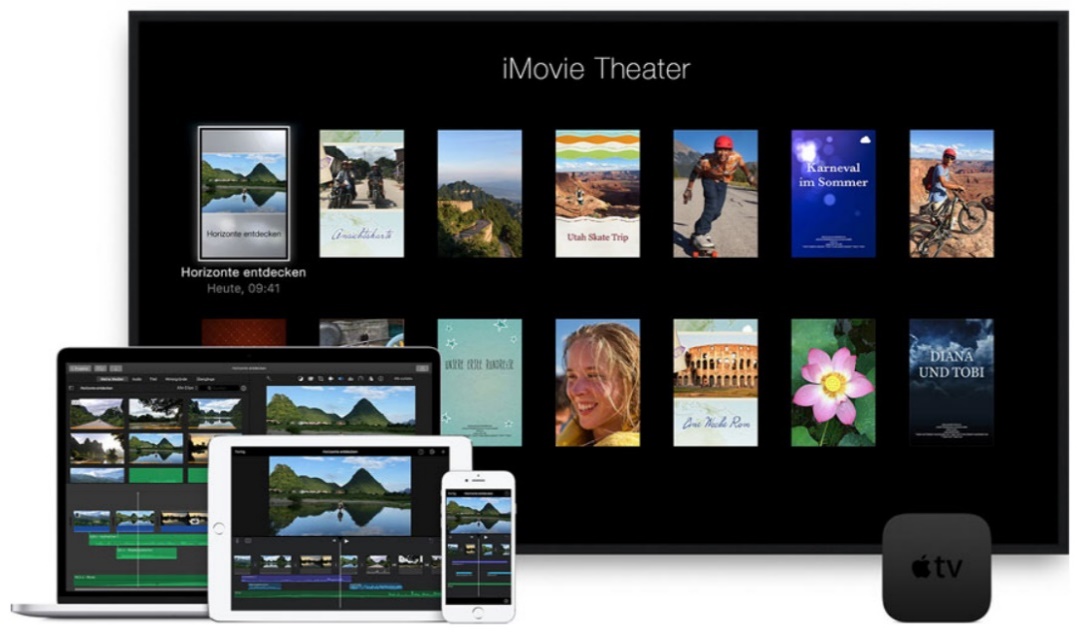Open the color correction palette icon on MacBook

coord(310,379)
